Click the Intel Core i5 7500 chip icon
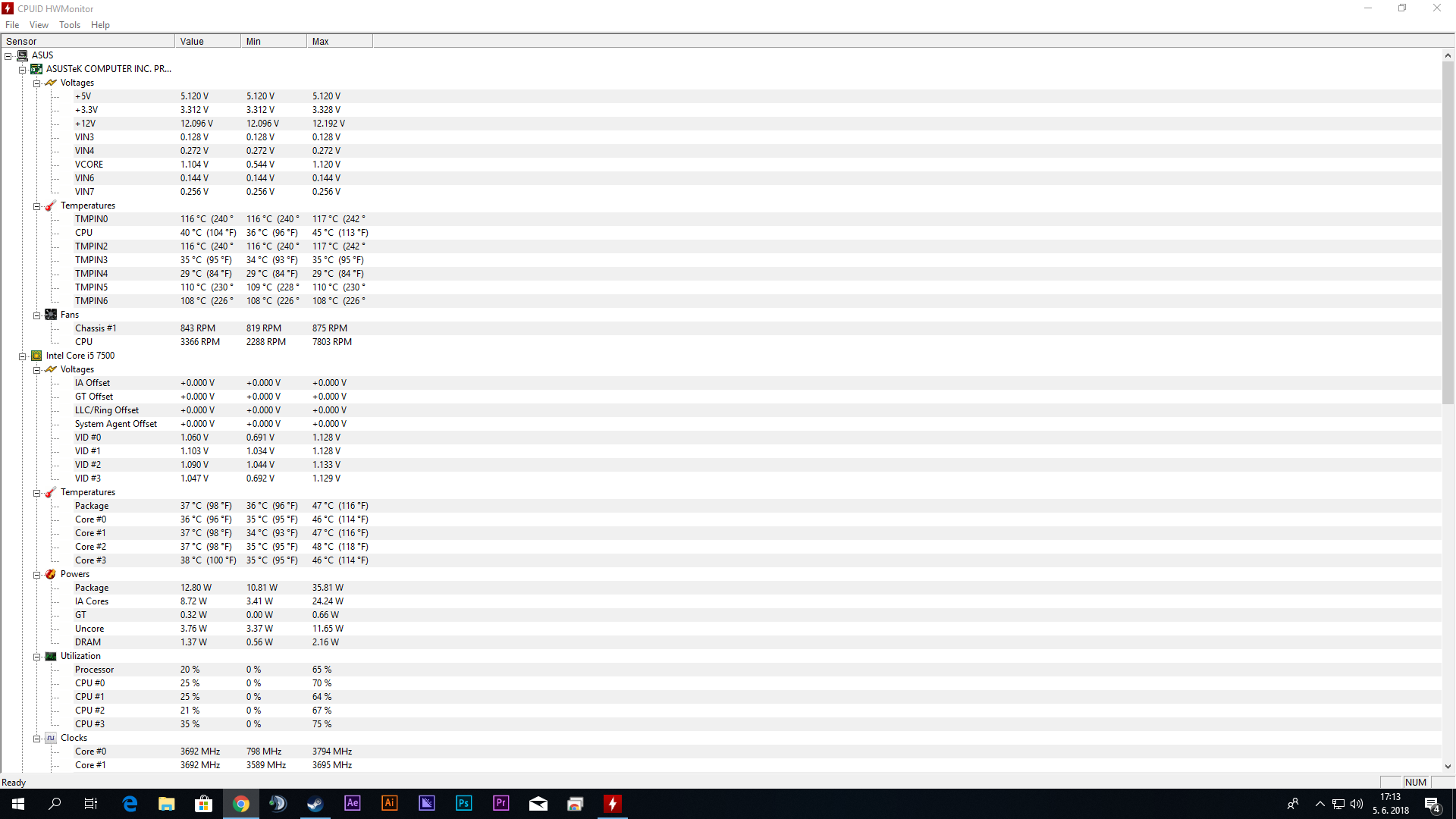Viewport: 1456px width, 819px height. click(x=36, y=356)
